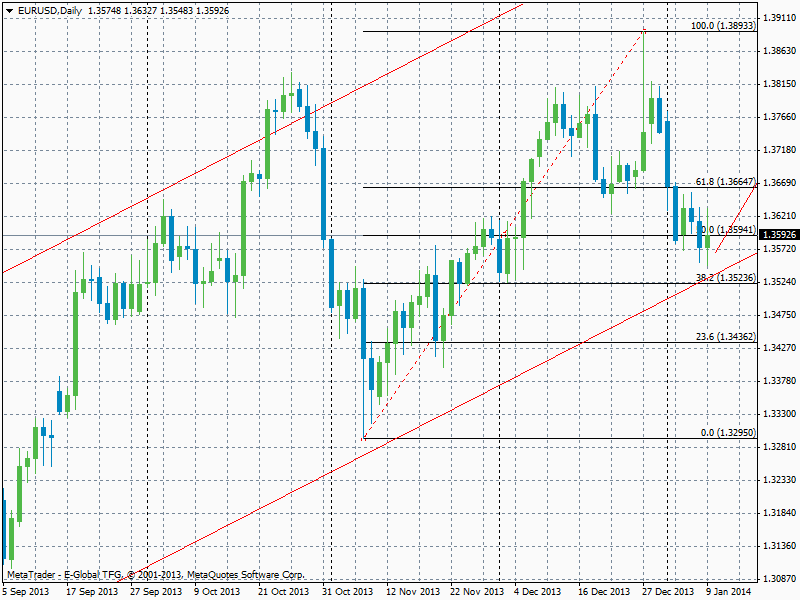
Task: Select the 61.8 (1.36647) Fibonacci level label
Action: click(x=726, y=182)
